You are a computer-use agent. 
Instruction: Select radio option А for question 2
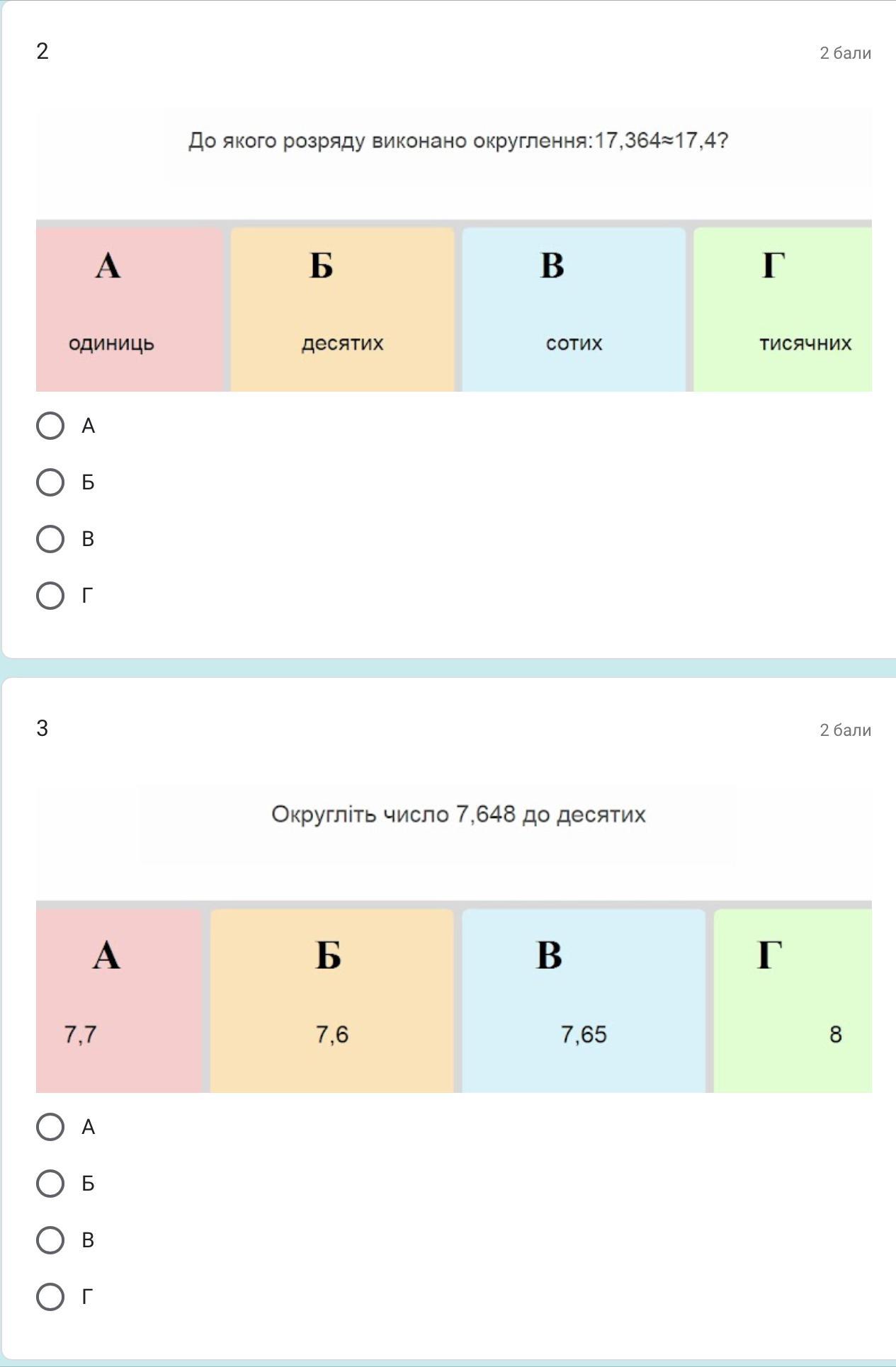click(50, 426)
